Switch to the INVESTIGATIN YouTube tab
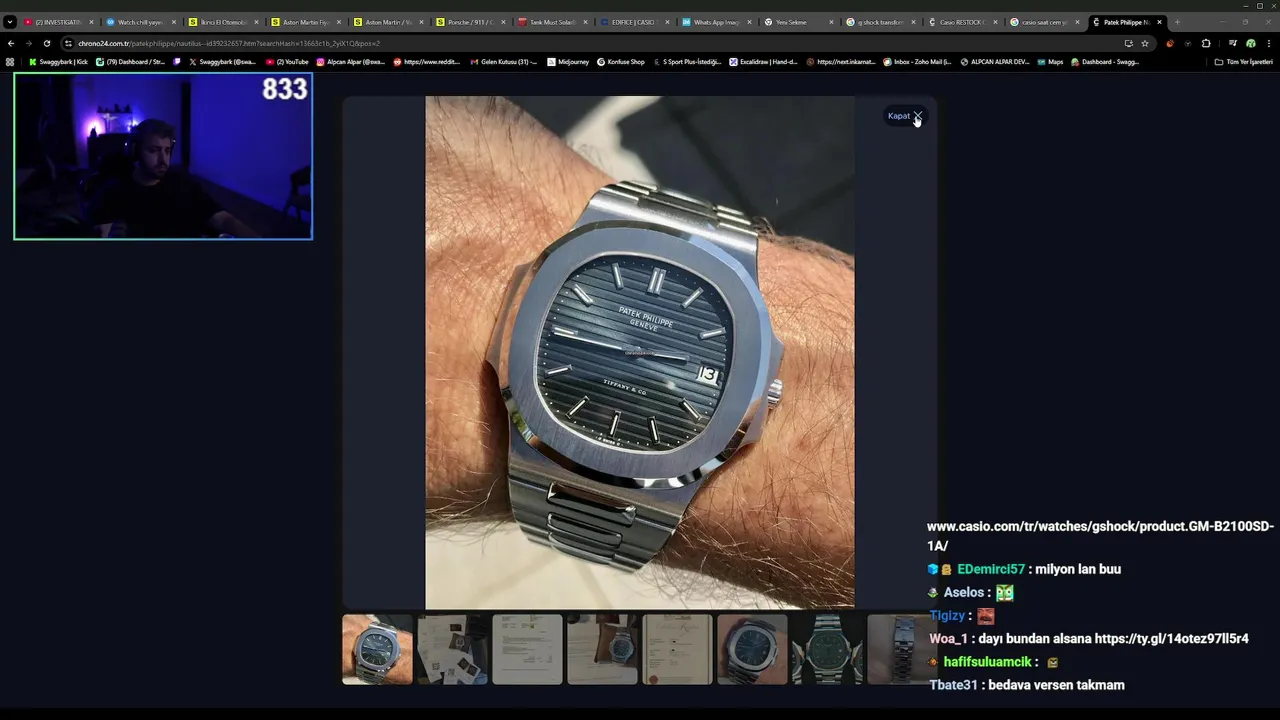 click(58, 22)
